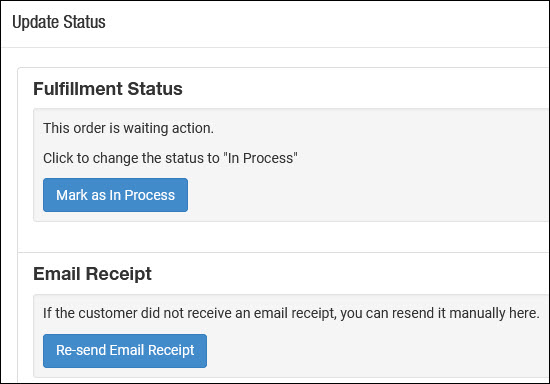Click empty gray area right of Re-send Email Receipt
Screen dimensions: 550x384
click(x=375, y=351)
